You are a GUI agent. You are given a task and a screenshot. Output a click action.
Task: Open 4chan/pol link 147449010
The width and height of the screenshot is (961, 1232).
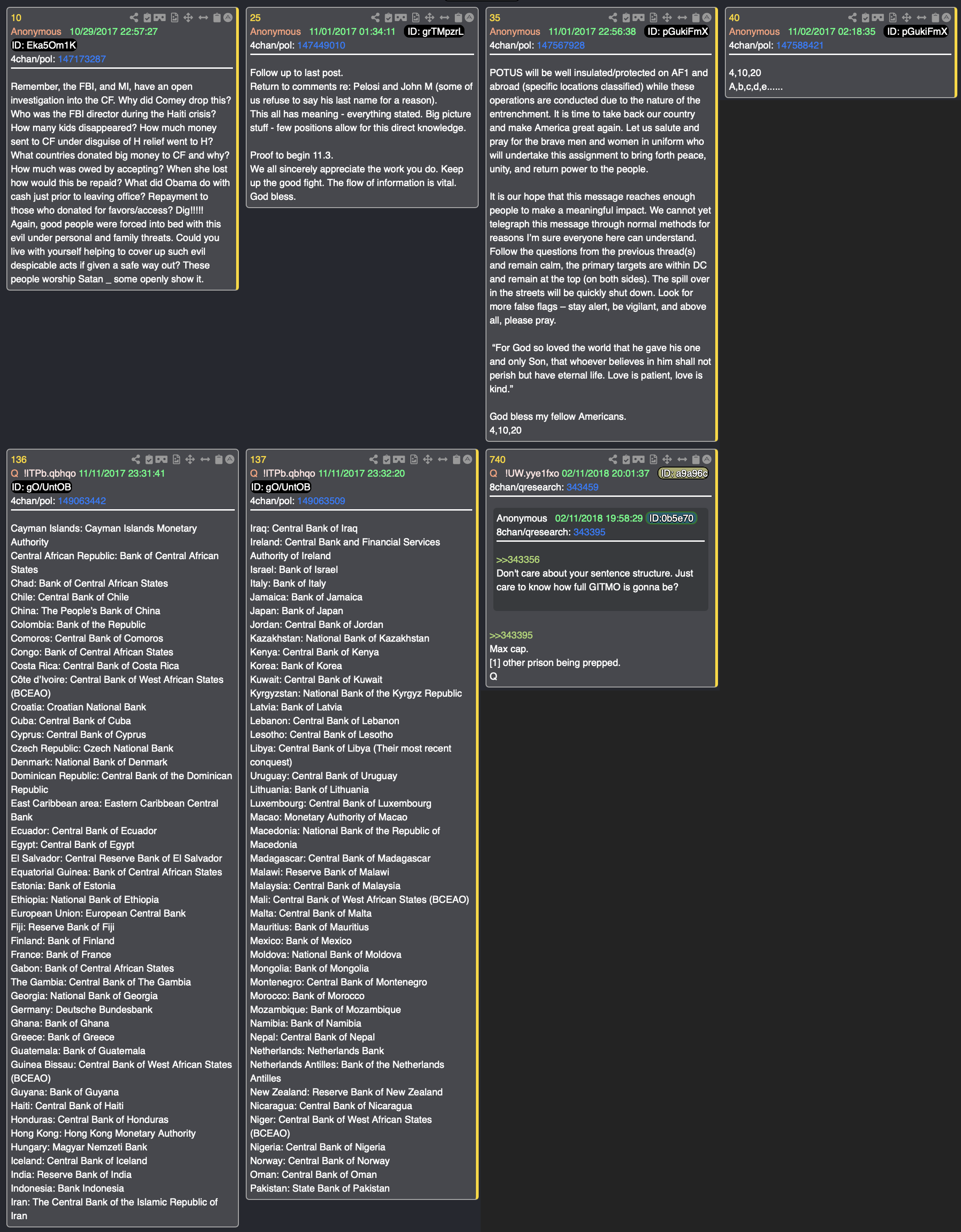[x=321, y=45]
